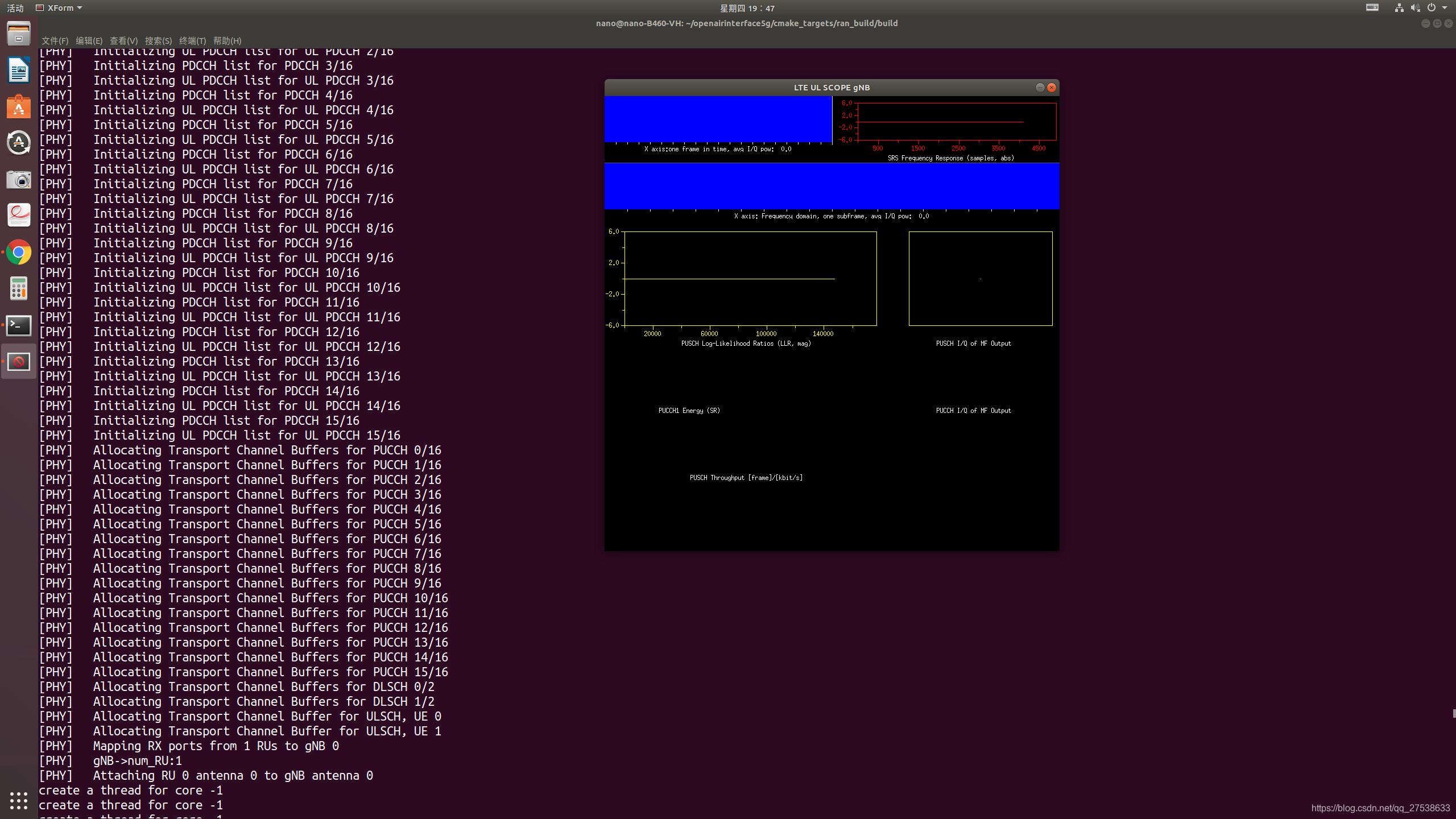Open the 文件(F) menu
The image size is (1456, 819).
point(55,41)
